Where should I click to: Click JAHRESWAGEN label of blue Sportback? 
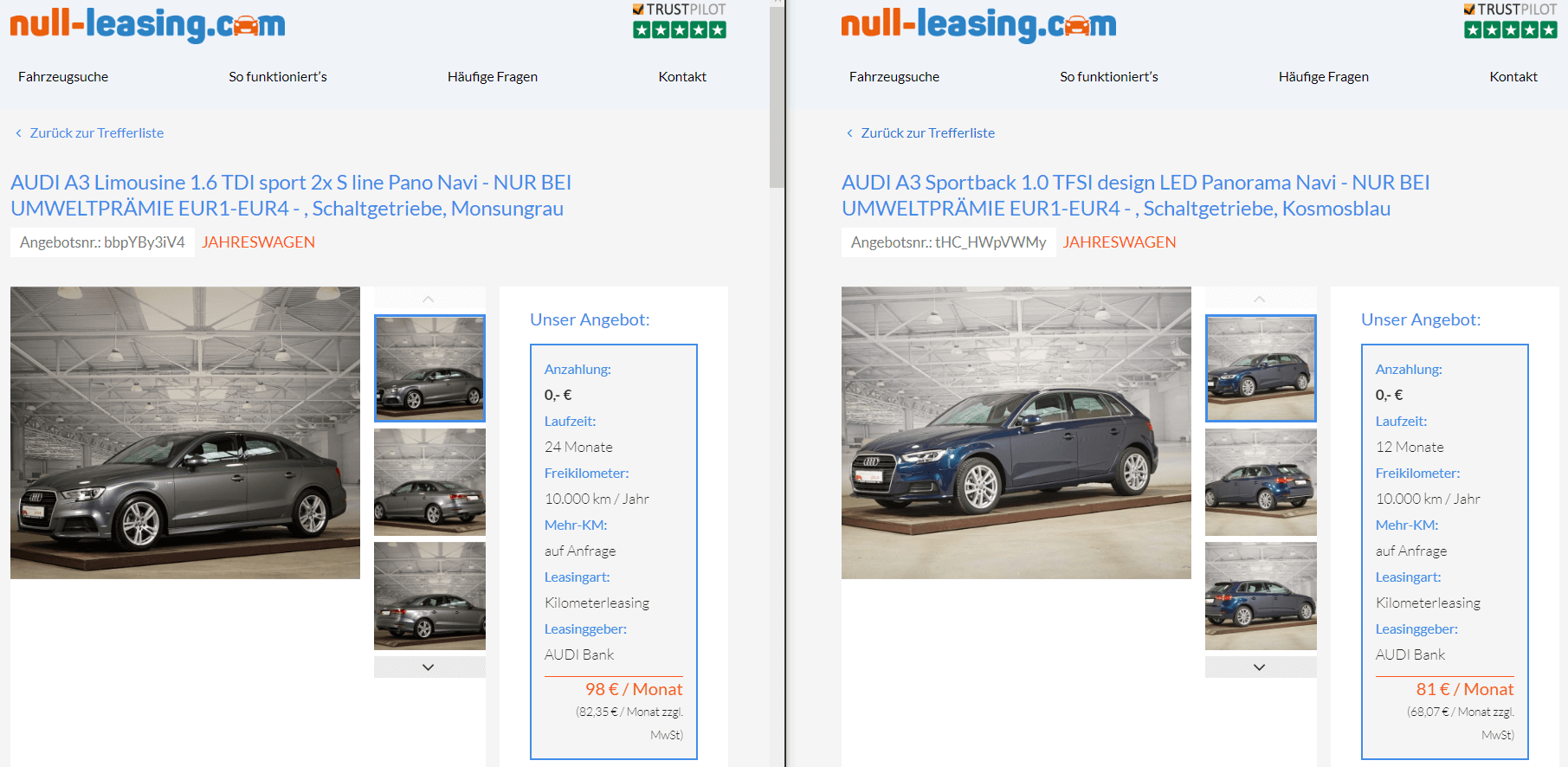[x=1120, y=242]
